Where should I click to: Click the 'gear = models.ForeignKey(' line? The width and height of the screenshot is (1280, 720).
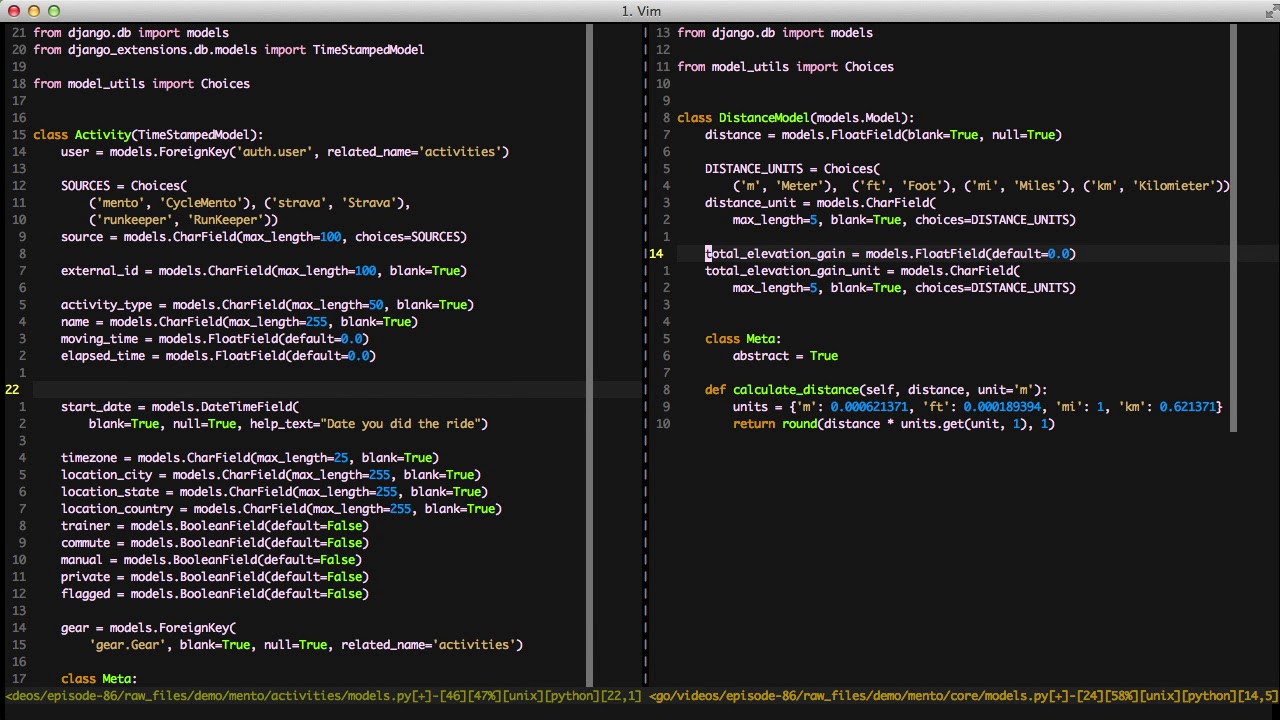[x=148, y=627]
